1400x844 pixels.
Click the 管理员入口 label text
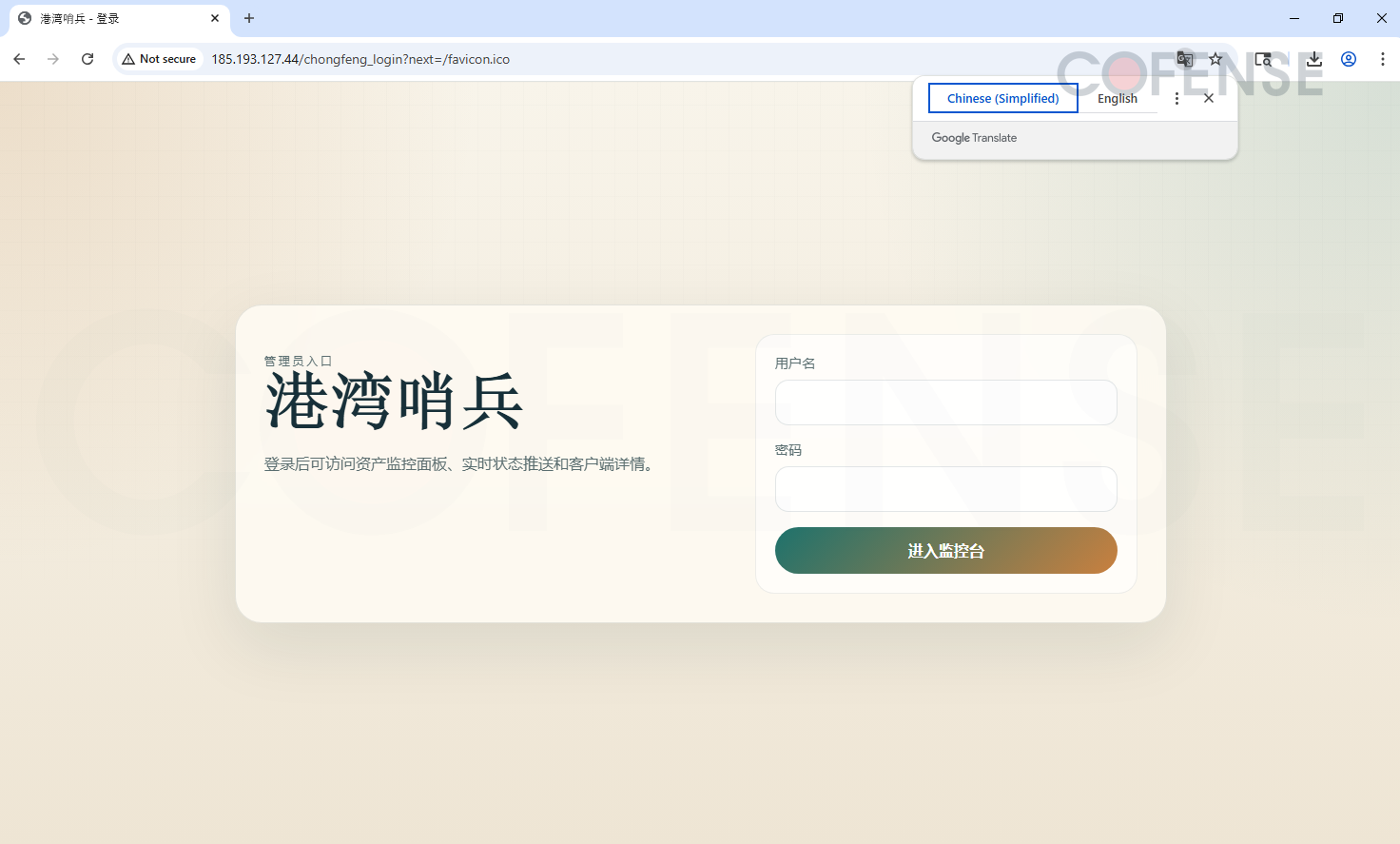(x=298, y=361)
